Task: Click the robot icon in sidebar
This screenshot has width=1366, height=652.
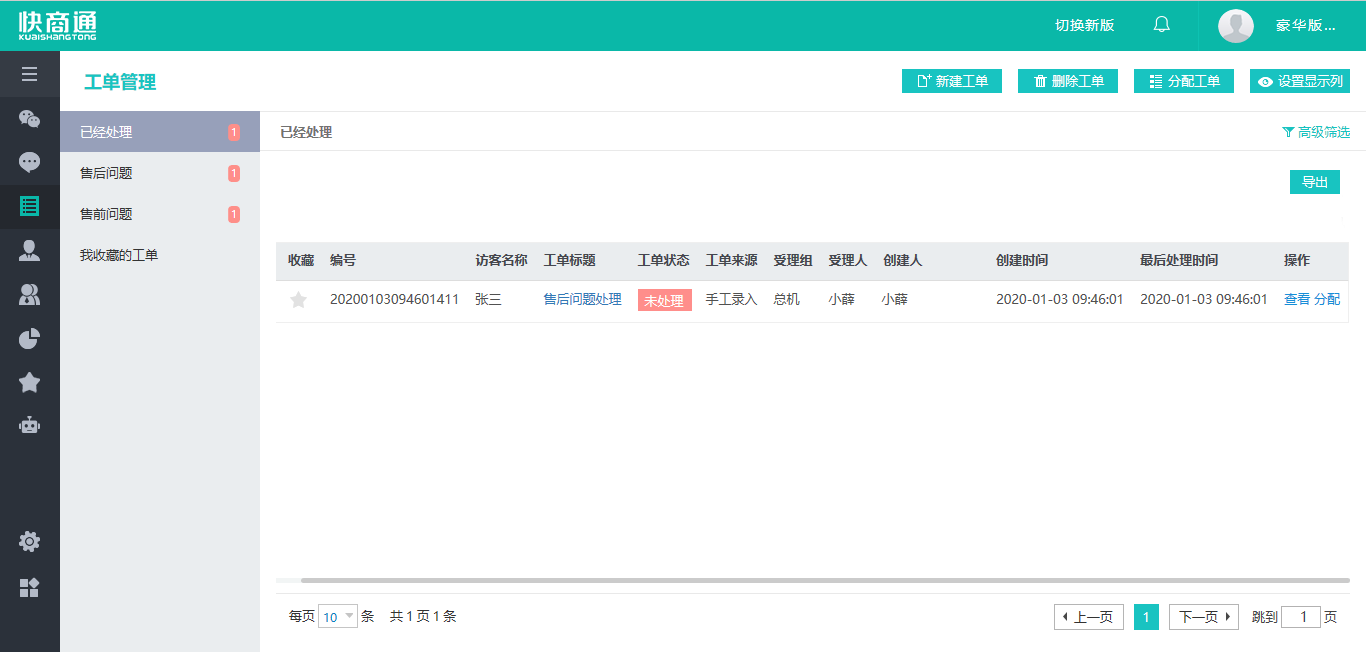Action: pos(29,425)
